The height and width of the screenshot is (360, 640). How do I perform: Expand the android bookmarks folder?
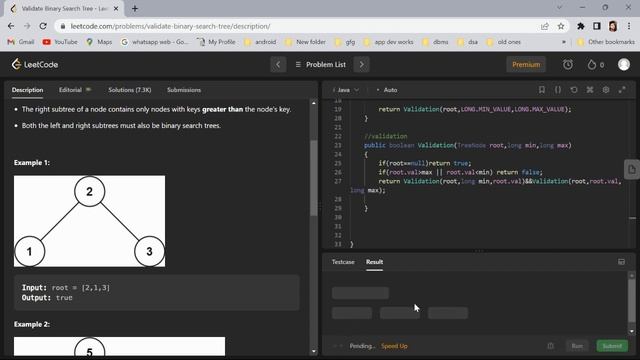tap(260, 42)
